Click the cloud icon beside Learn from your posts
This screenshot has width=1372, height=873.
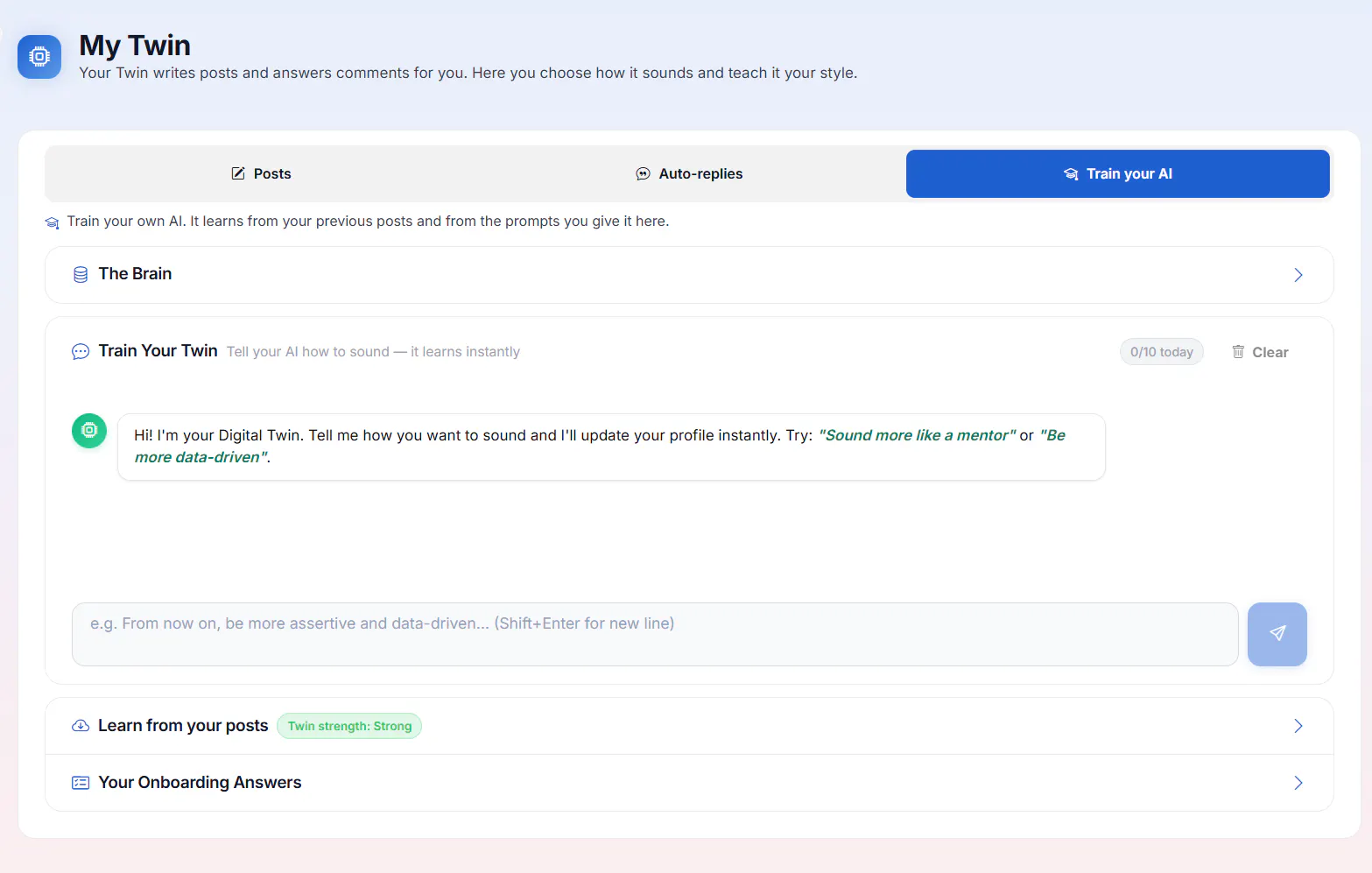(x=81, y=726)
